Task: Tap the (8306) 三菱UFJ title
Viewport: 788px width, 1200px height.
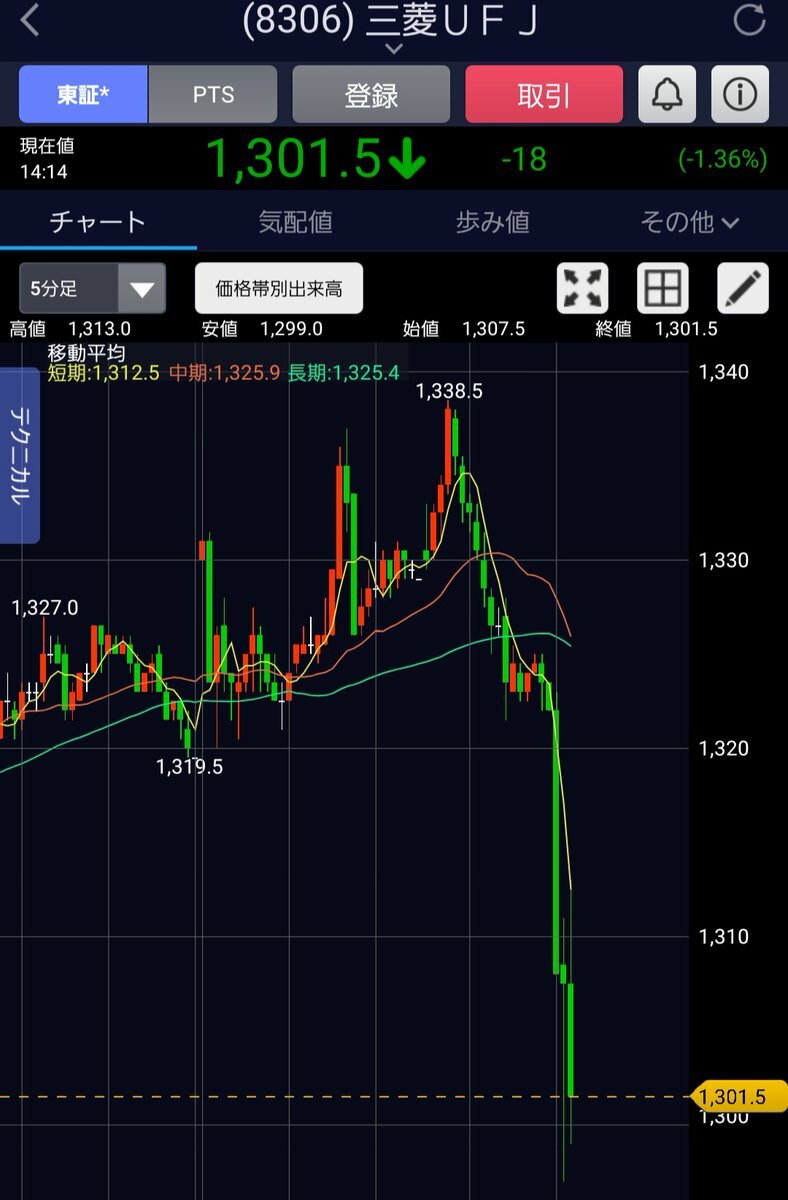Action: click(392, 20)
